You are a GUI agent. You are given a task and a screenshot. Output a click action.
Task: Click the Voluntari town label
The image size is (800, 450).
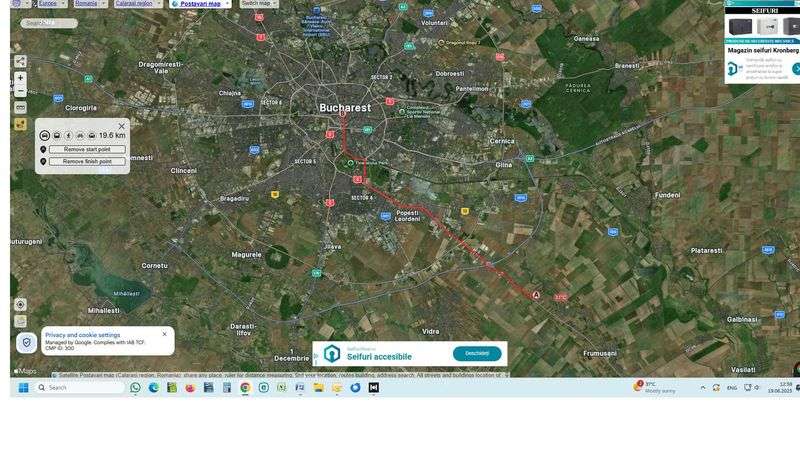[x=434, y=23]
